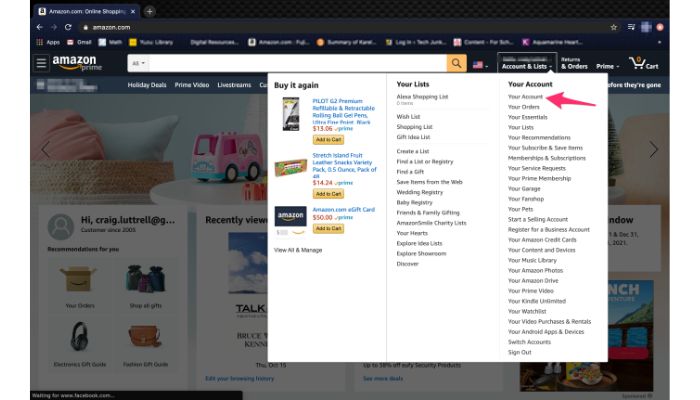Click into the Amazon search field
Viewport: 700px width, 400px height.
[297, 63]
